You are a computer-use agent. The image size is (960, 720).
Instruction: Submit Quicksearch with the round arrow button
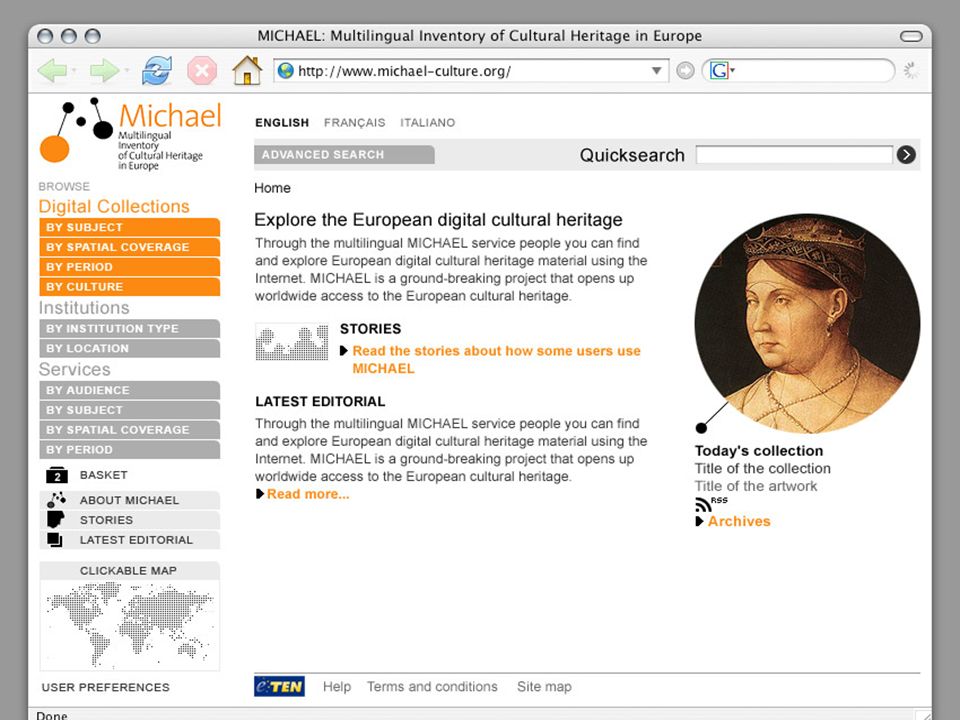pos(906,155)
